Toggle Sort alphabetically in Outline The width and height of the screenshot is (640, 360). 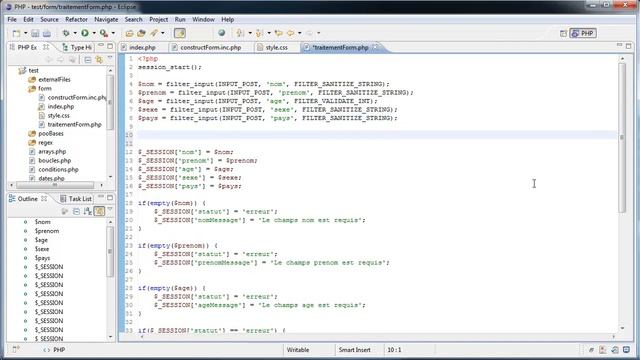click(88, 211)
